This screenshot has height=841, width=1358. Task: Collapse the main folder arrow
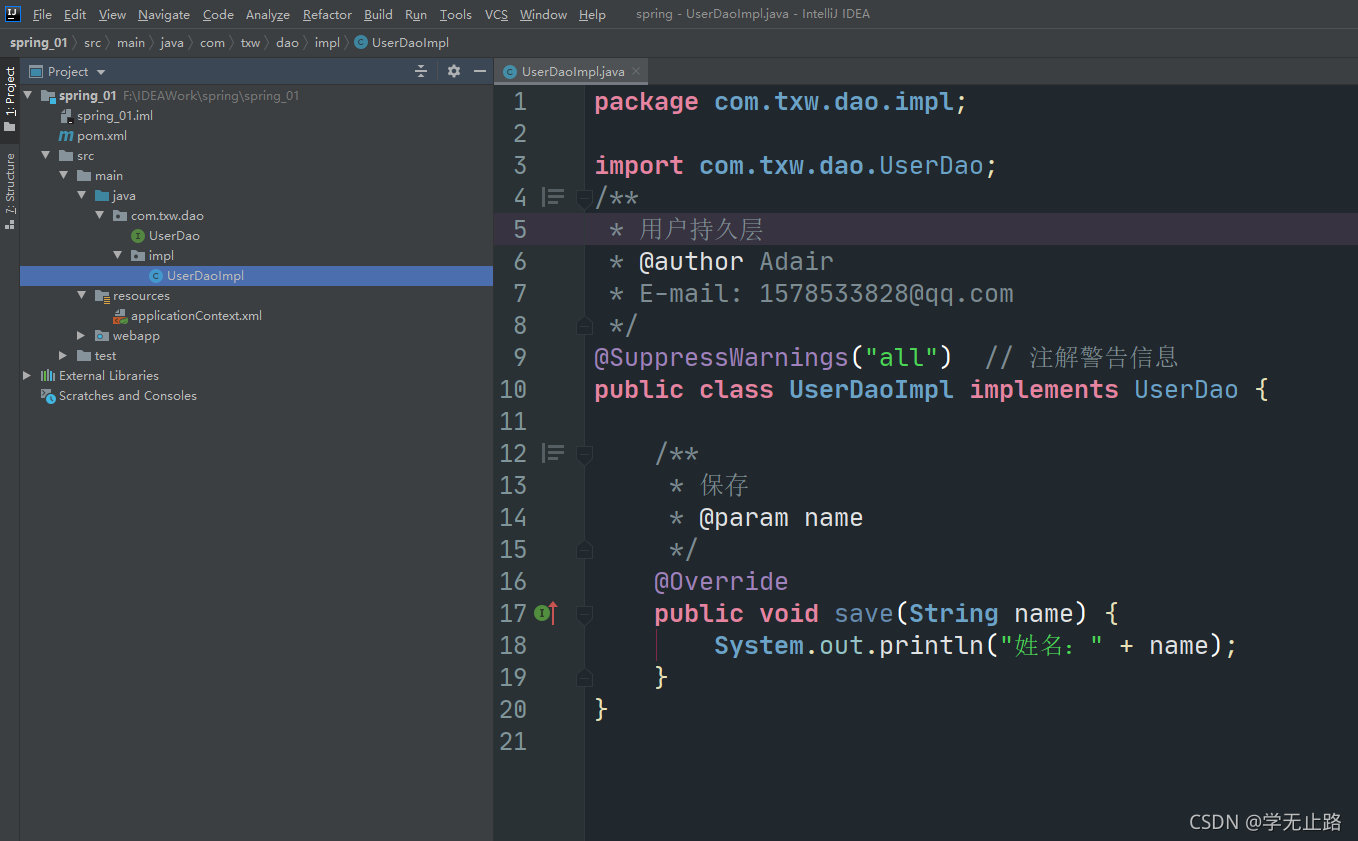64,176
